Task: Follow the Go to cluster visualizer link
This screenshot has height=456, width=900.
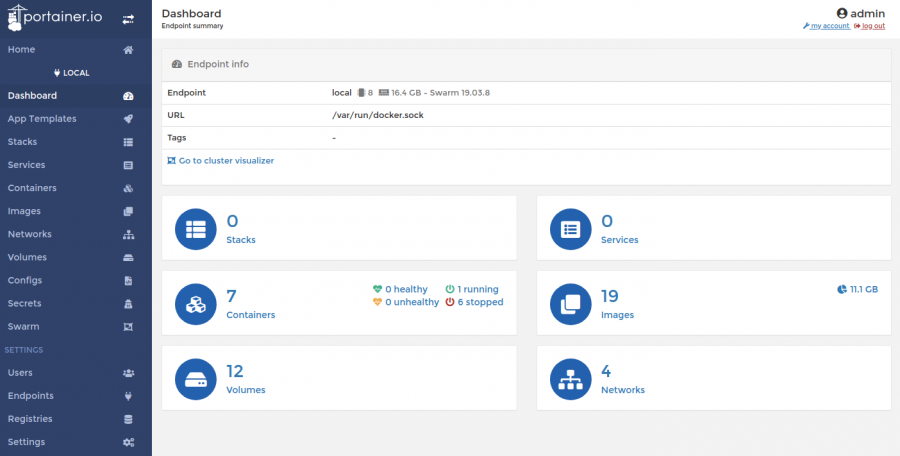Action: pos(220,161)
